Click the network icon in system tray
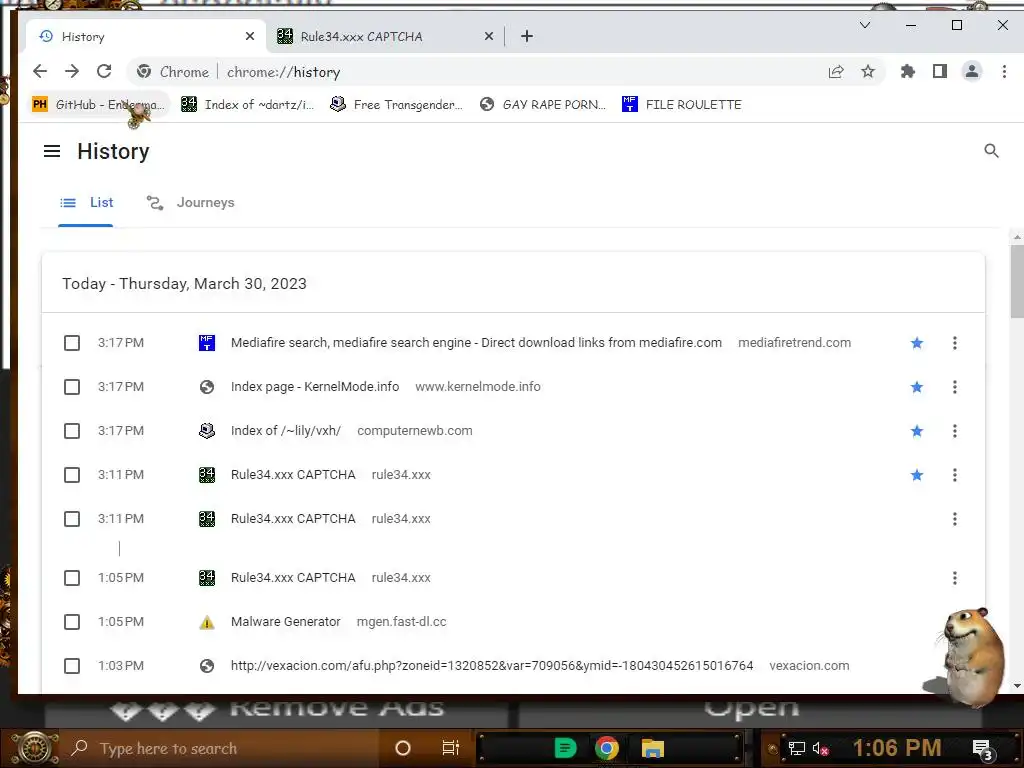 pyautogui.click(x=797, y=748)
